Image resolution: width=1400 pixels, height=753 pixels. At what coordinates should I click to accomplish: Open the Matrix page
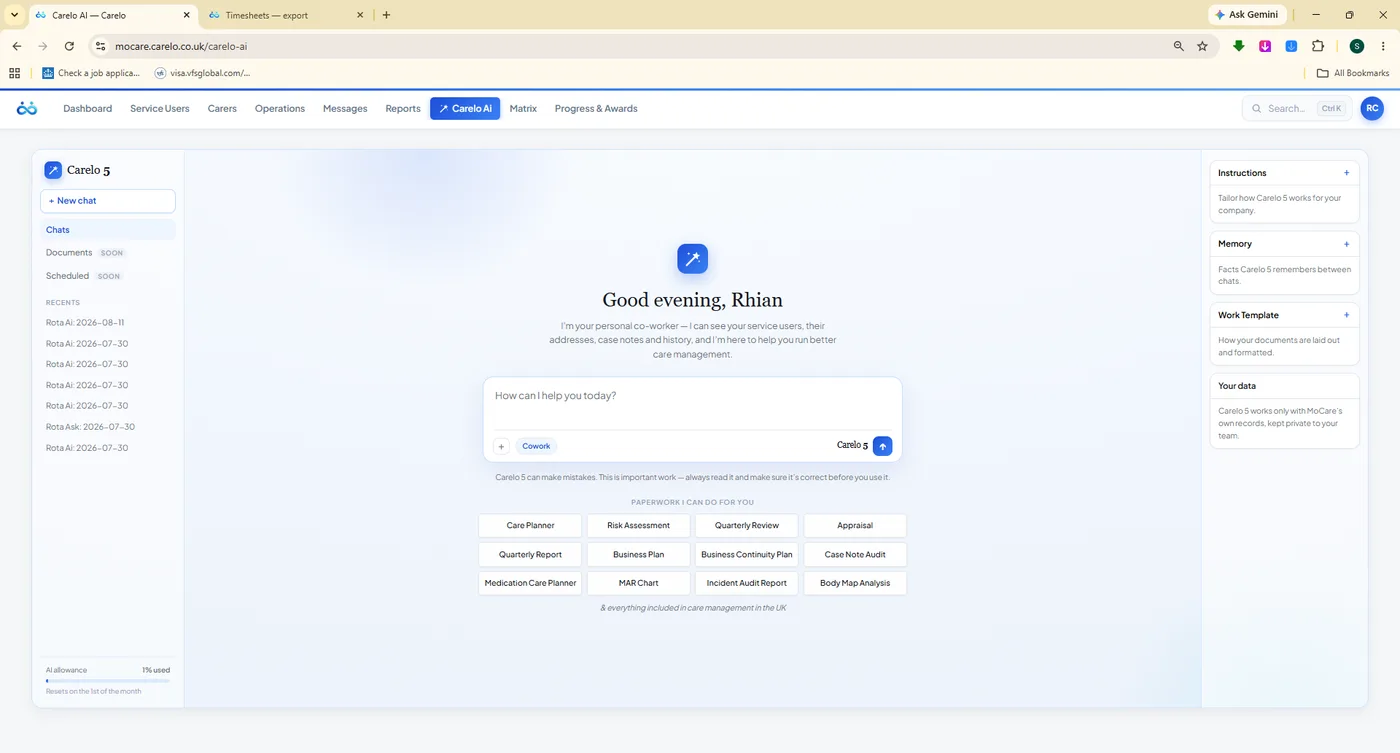click(x=523, y=108)
